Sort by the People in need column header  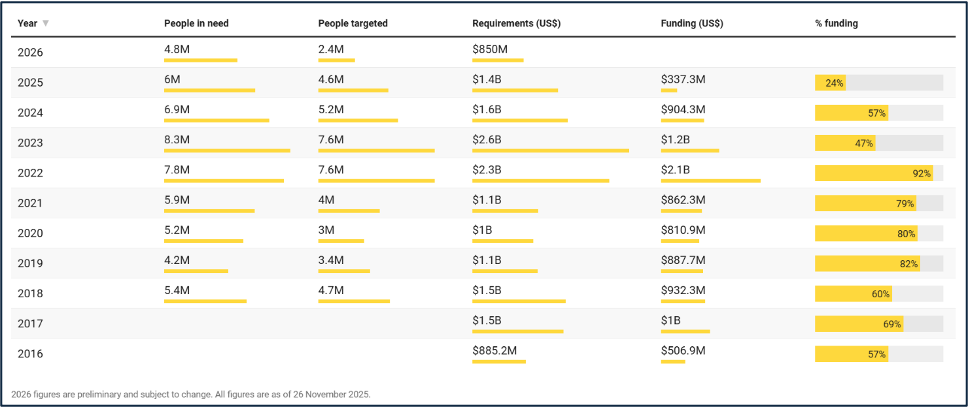[x=196, y=23]
